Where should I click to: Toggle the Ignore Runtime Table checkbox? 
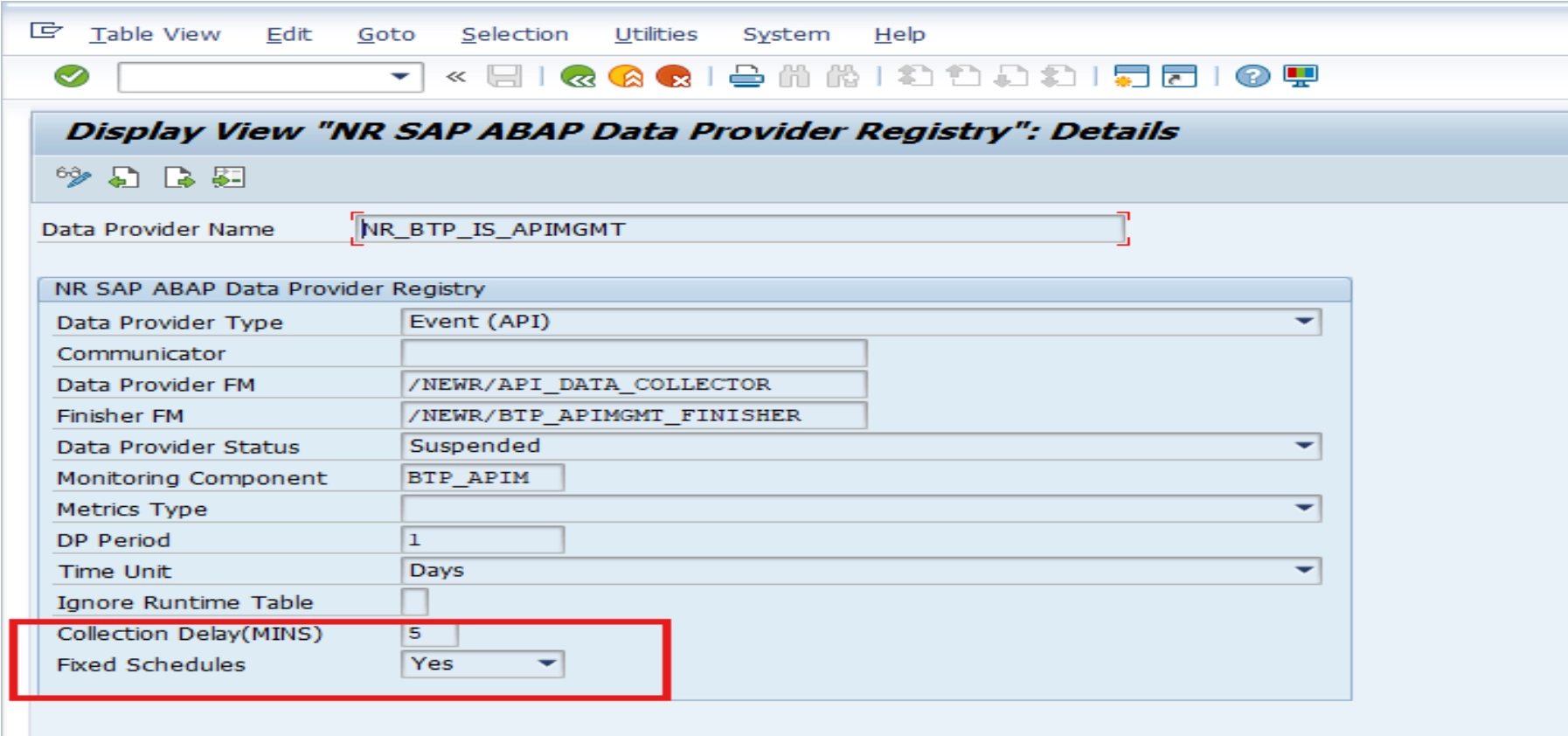[414, 602]
